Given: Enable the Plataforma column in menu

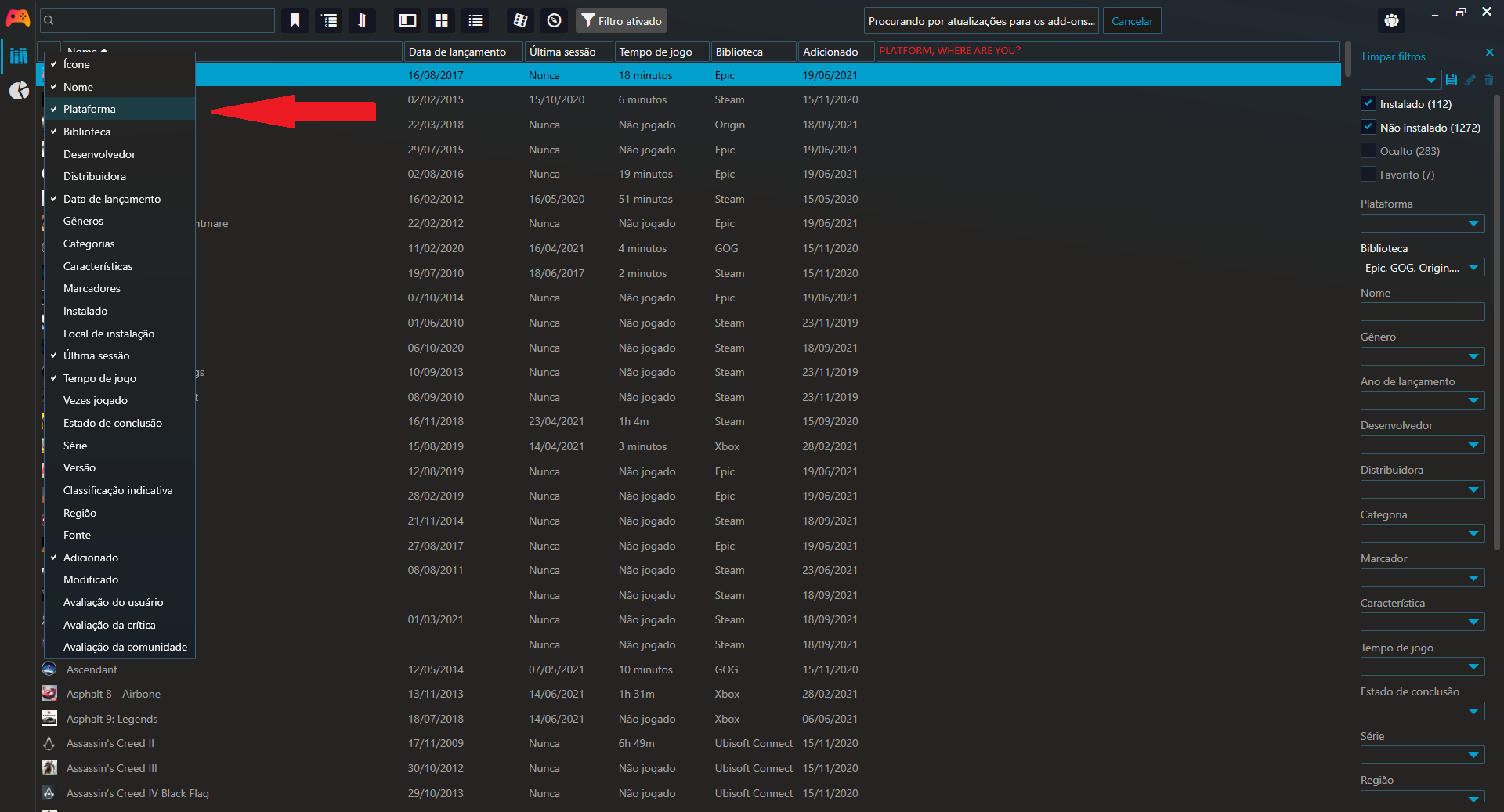Looking at the screenshot, I should pyautogui.click(x=89, y=109).
